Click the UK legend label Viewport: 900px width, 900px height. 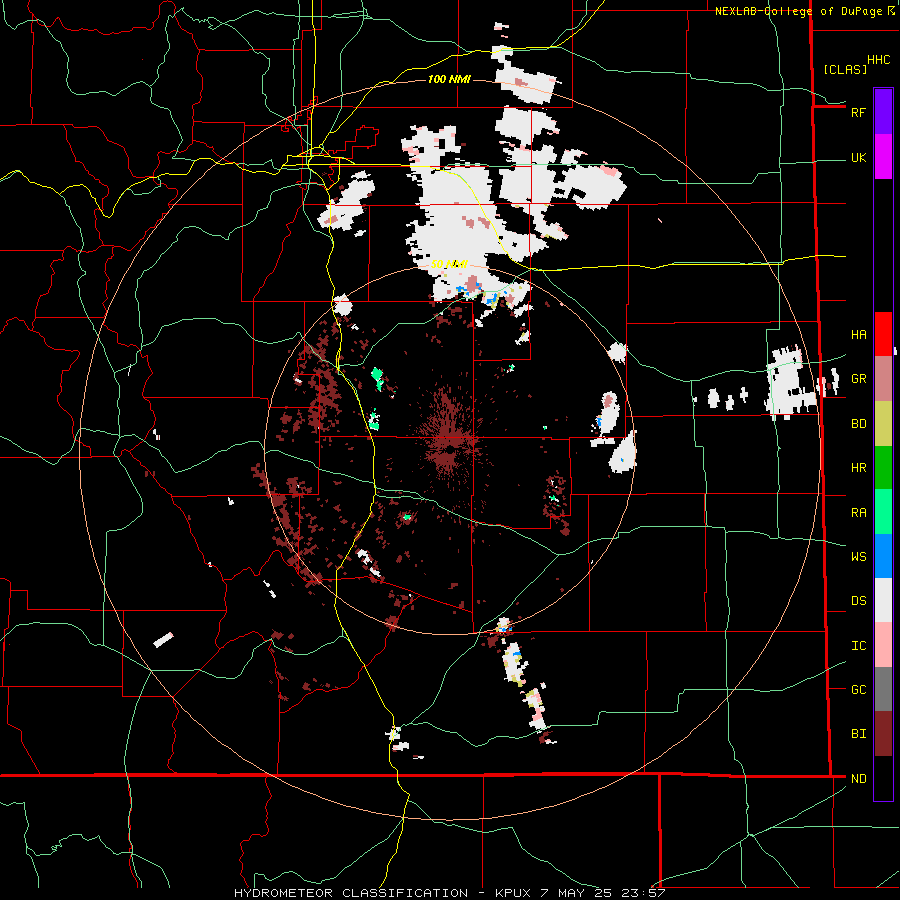pyautogui.click(x=858, y=158)
